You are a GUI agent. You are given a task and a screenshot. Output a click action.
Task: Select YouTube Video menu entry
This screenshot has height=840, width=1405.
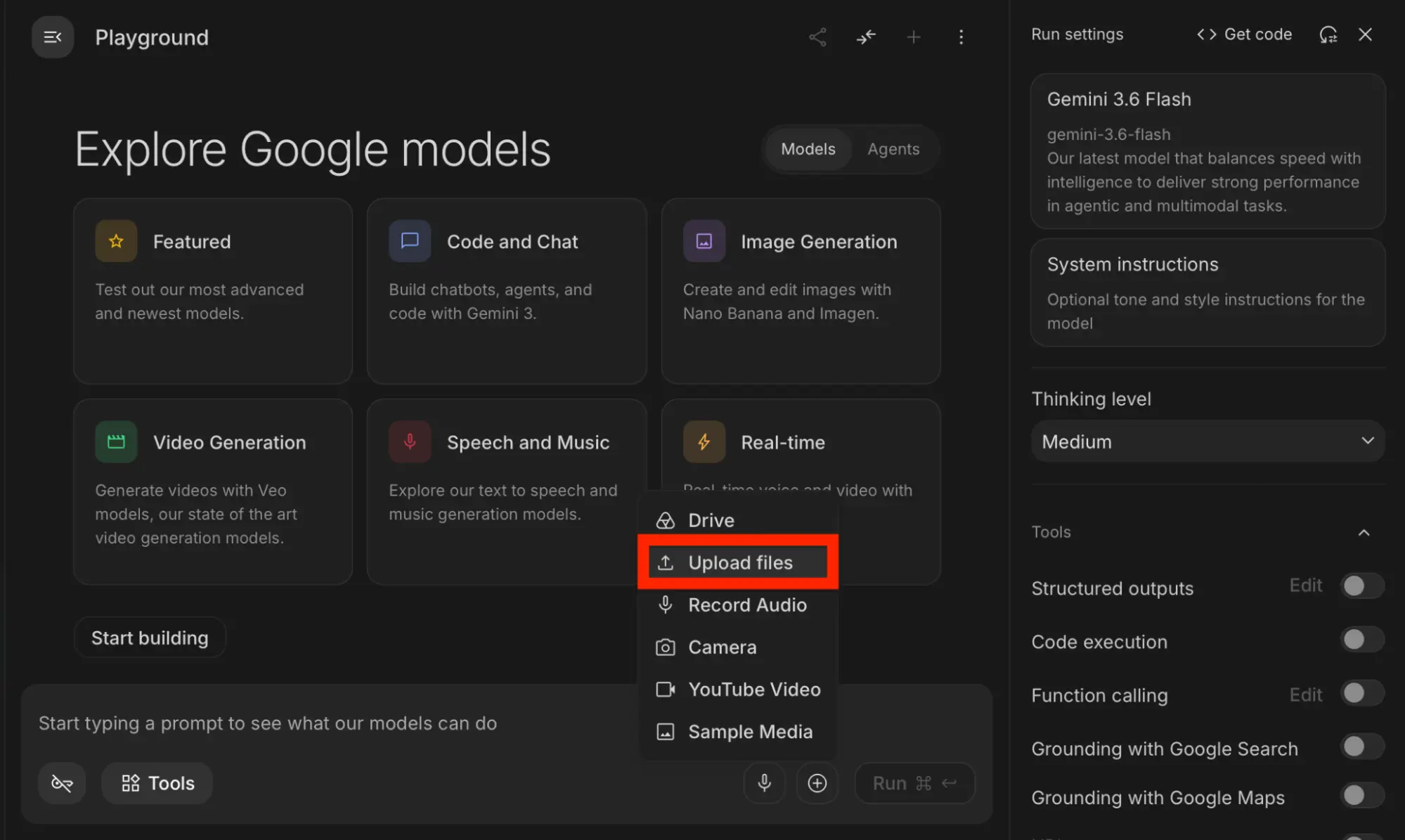point(738,690)
